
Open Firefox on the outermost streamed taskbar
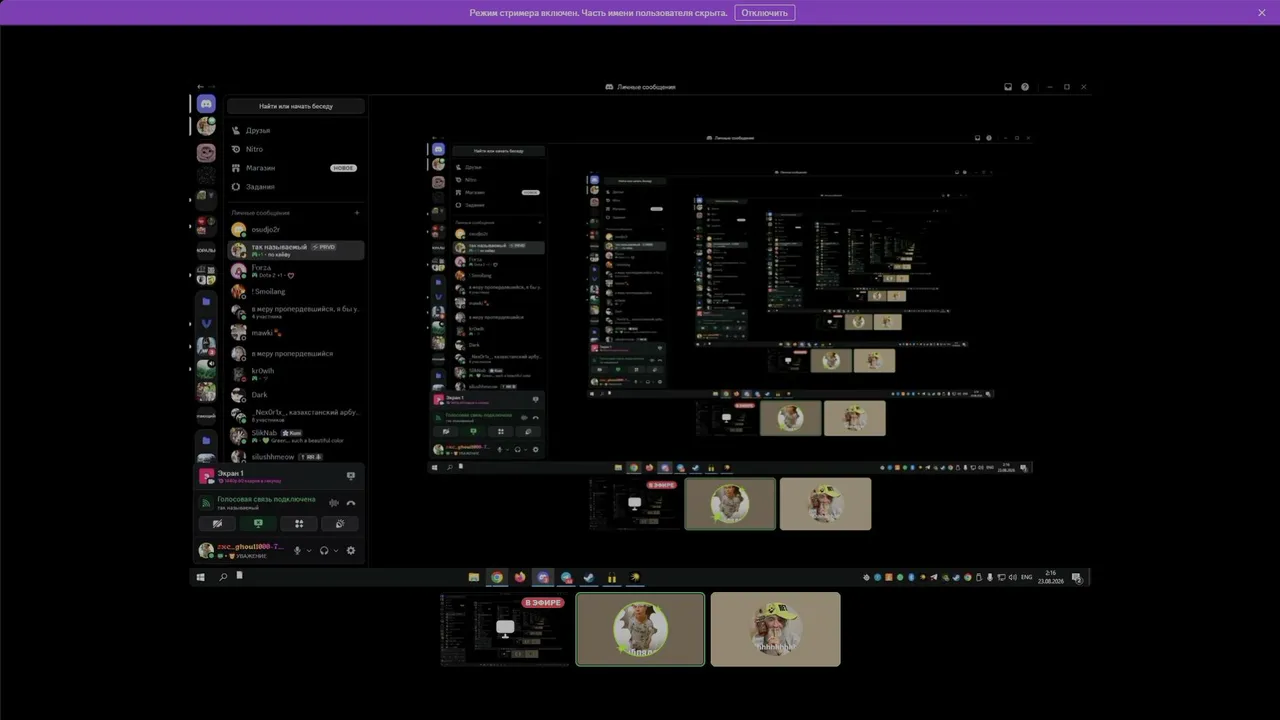point(520,577)
